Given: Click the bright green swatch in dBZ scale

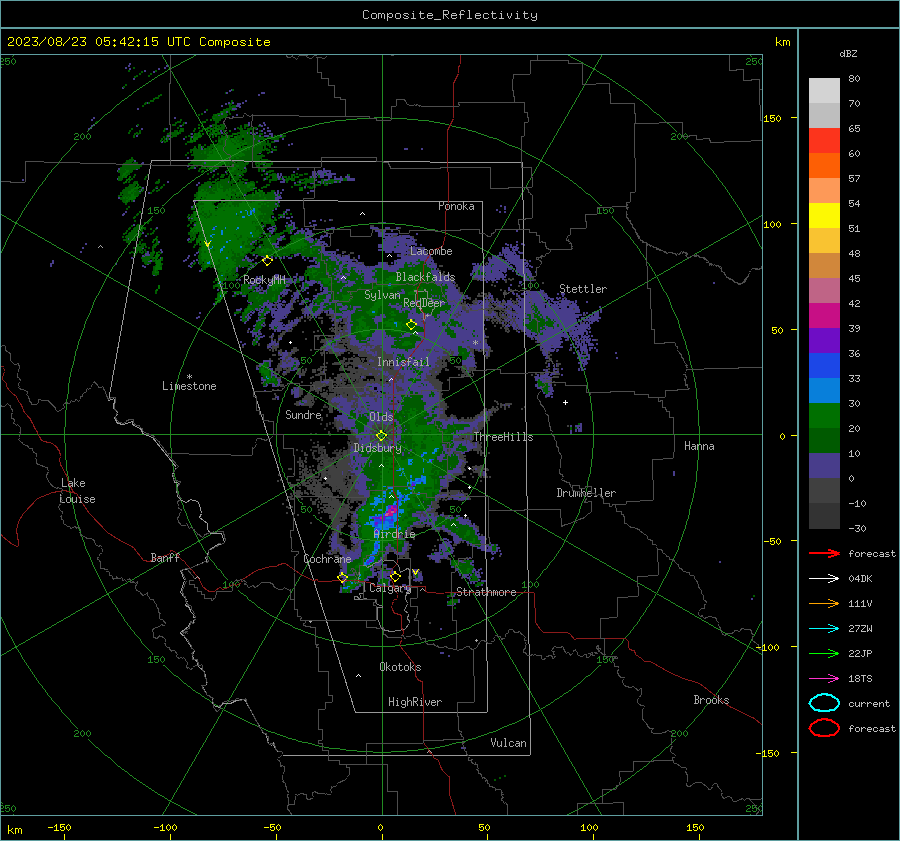Looking at the screenshot, I should [x=824, y=416].
